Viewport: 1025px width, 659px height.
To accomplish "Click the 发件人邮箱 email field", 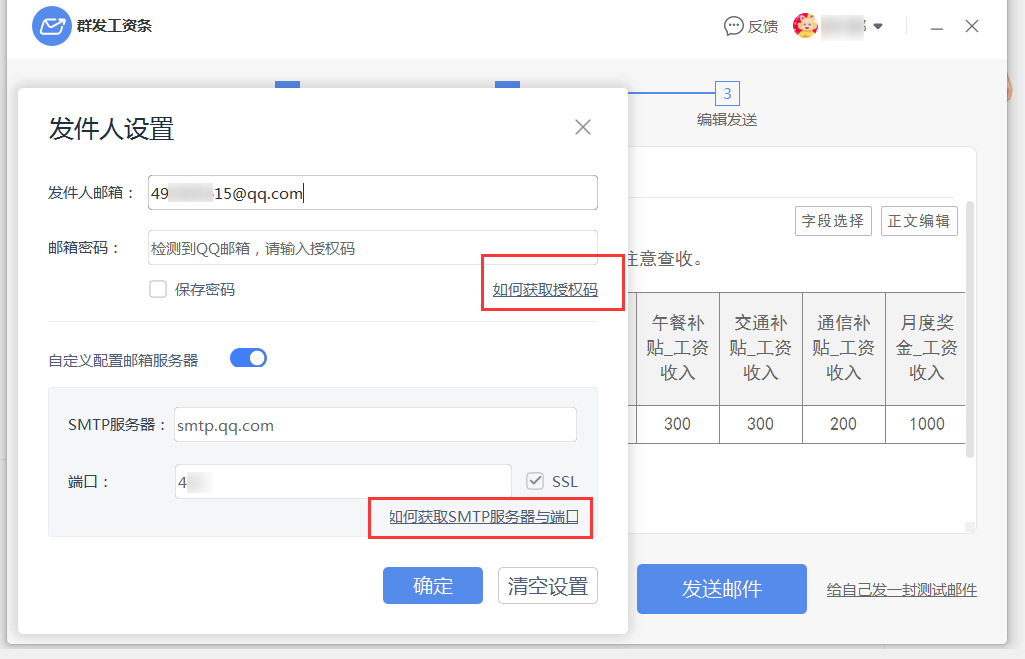I will coord(372,193).
